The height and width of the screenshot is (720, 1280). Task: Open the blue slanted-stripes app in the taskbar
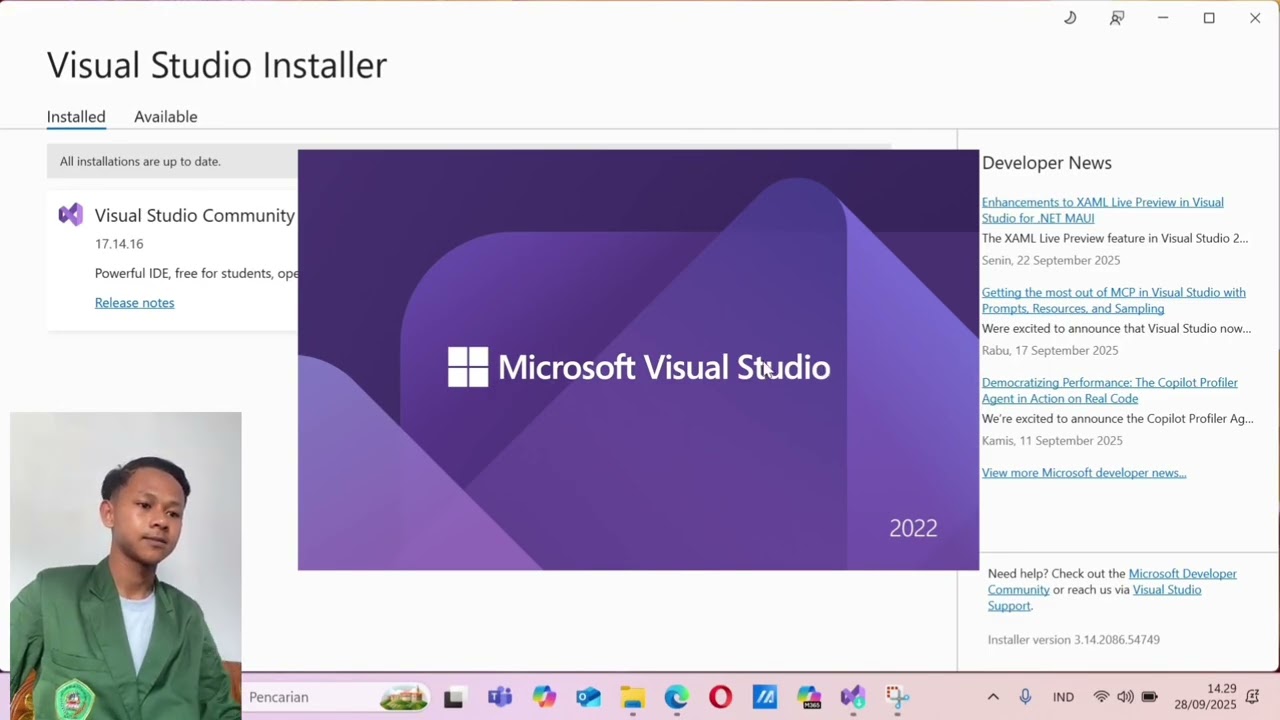tap(765, 697)
